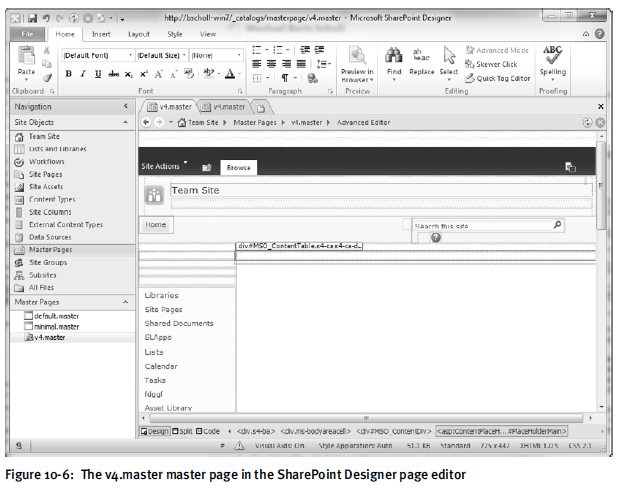The height and width of the screenshot is (489, 622).
Task: Click the Help question mark icon
Action: pos(599,34)
